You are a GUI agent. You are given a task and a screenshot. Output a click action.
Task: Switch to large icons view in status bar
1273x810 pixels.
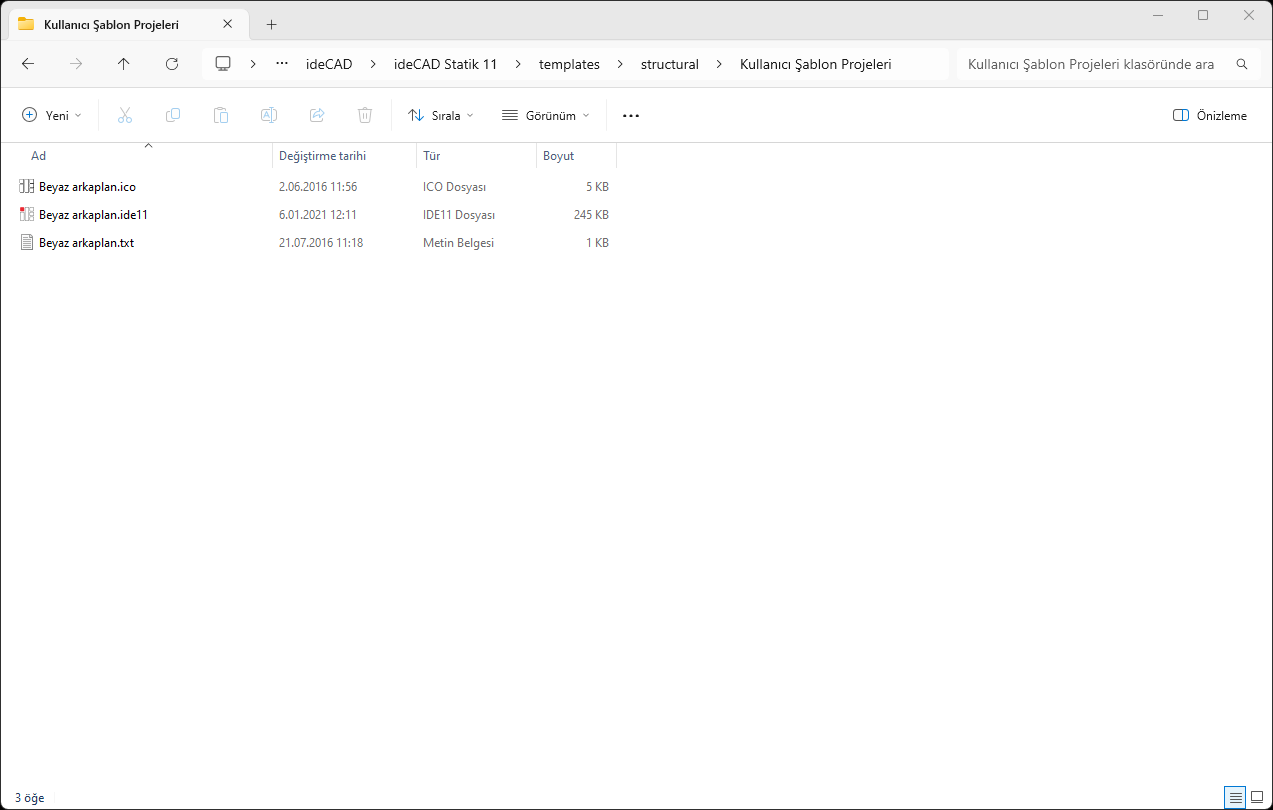pos(1257,797)
